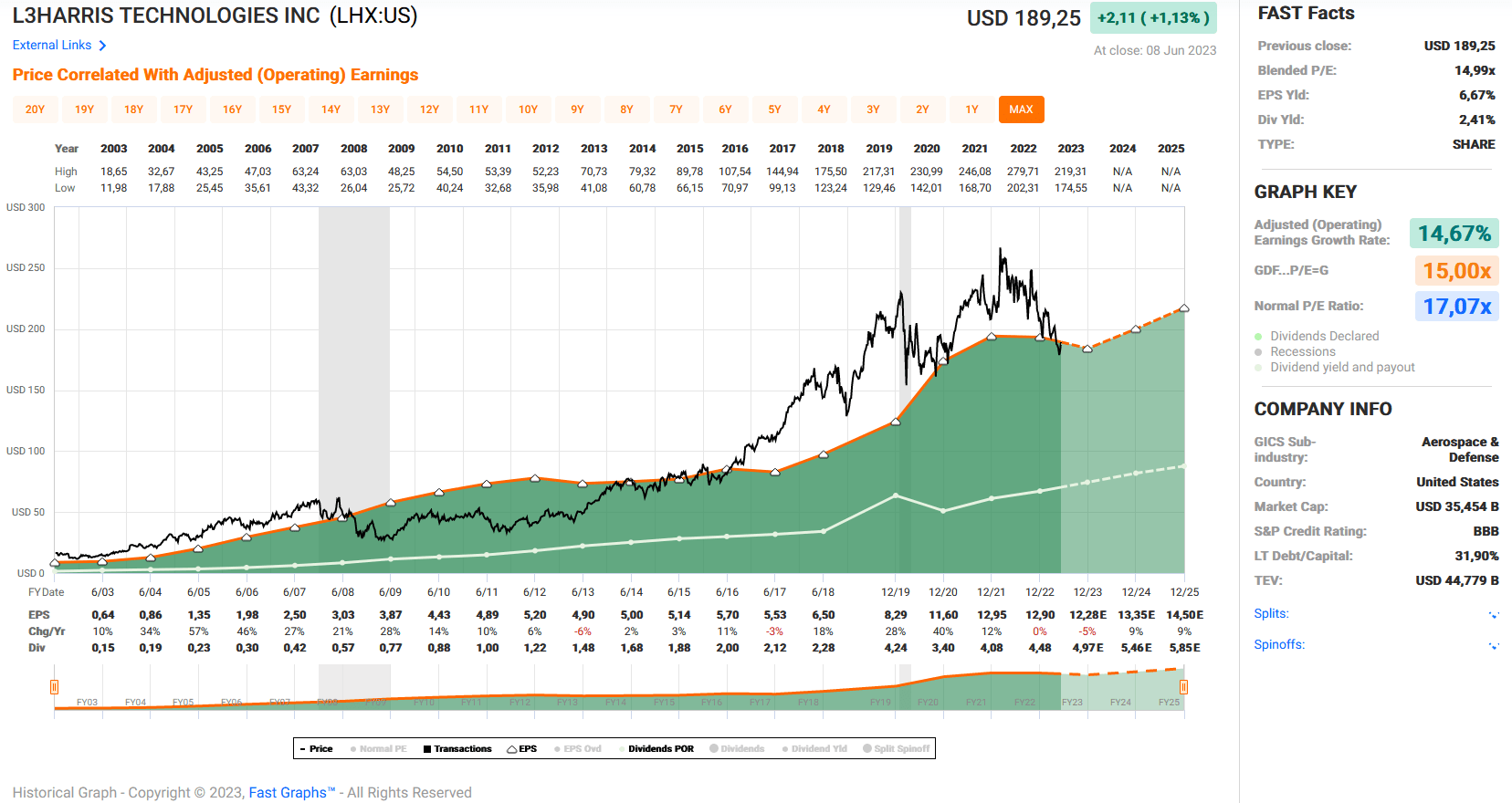Toggle Dividends in chart legend
Image resolution: width=1512 pixels, height=803 pixels.
coord(737,749)
